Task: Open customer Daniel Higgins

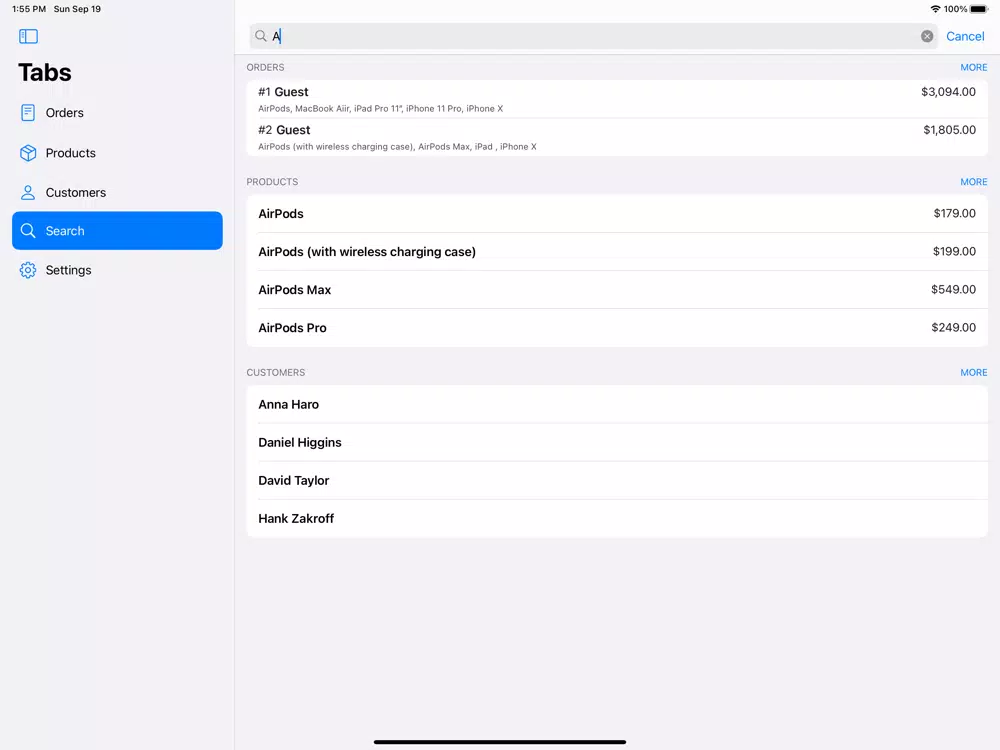Action: [617, 443]
